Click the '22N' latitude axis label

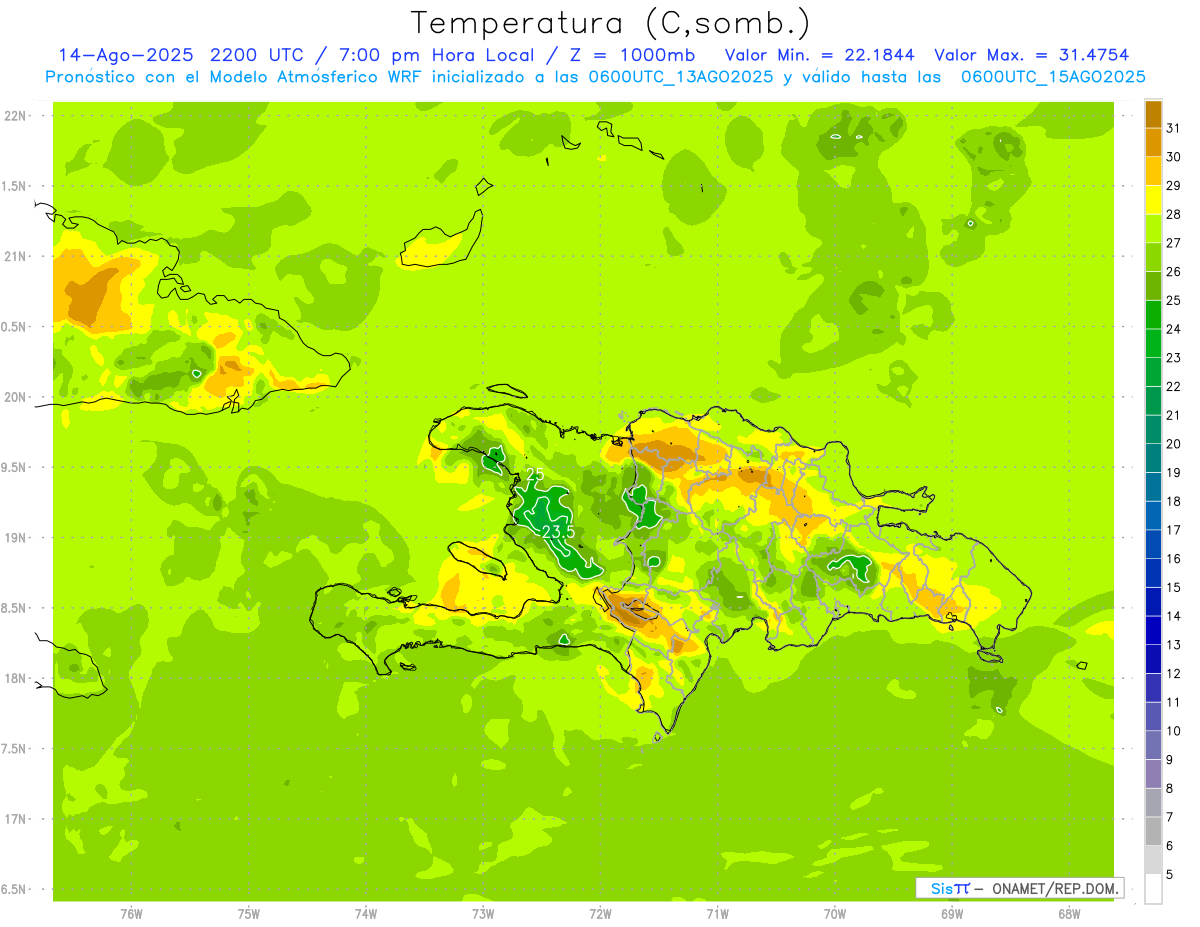click(16, 115)
